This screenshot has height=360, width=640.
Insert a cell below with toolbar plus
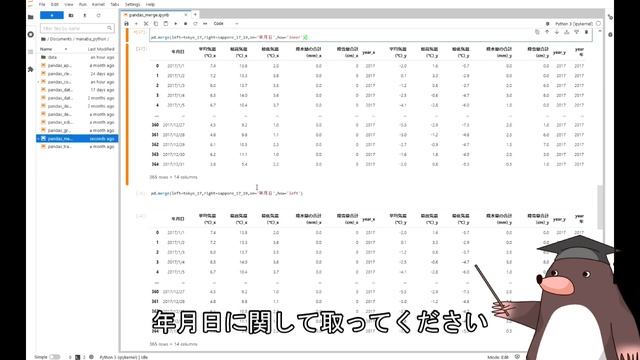pos(136,24)
